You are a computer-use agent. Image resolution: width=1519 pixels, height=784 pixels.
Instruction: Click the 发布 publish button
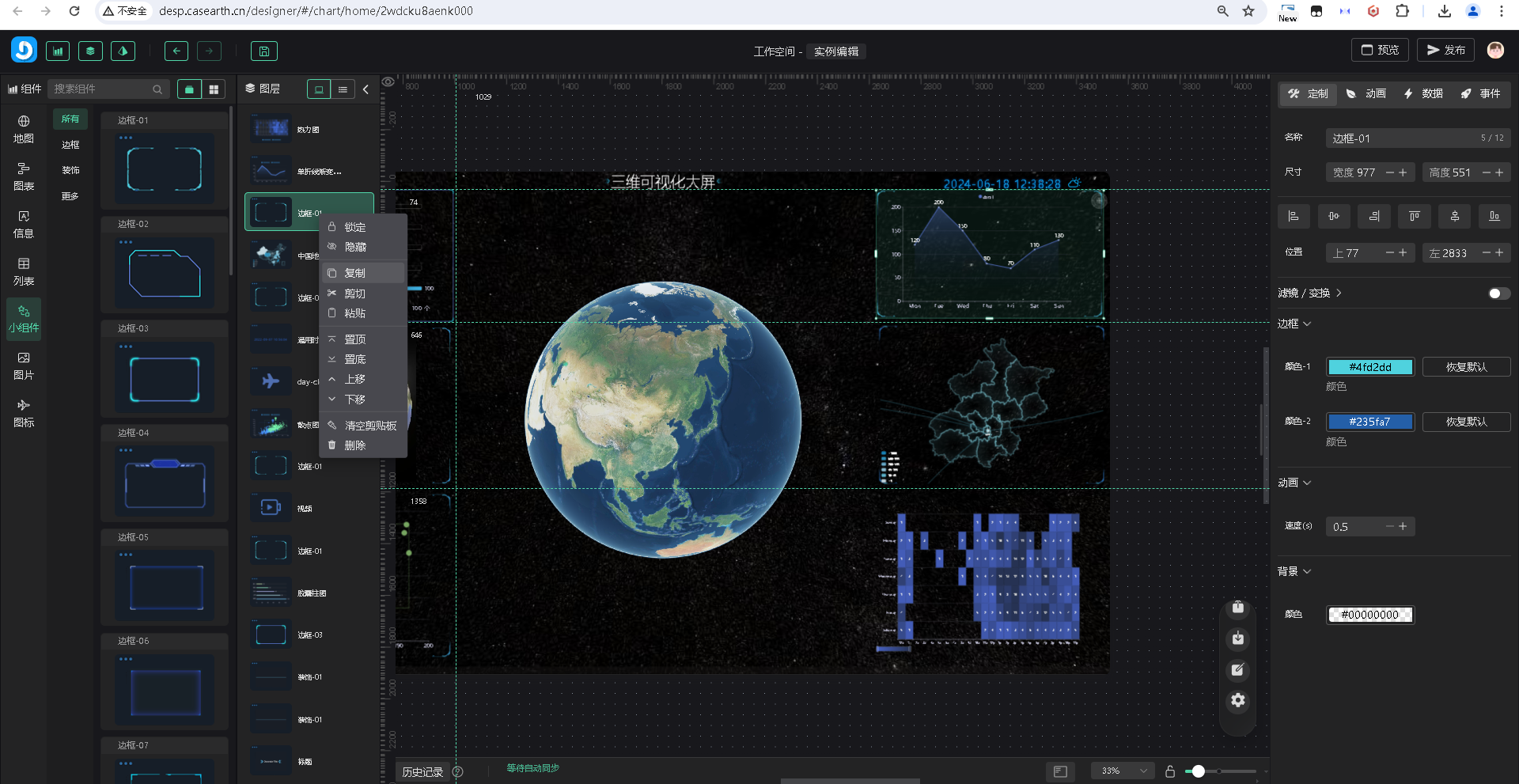[1445, 50]
